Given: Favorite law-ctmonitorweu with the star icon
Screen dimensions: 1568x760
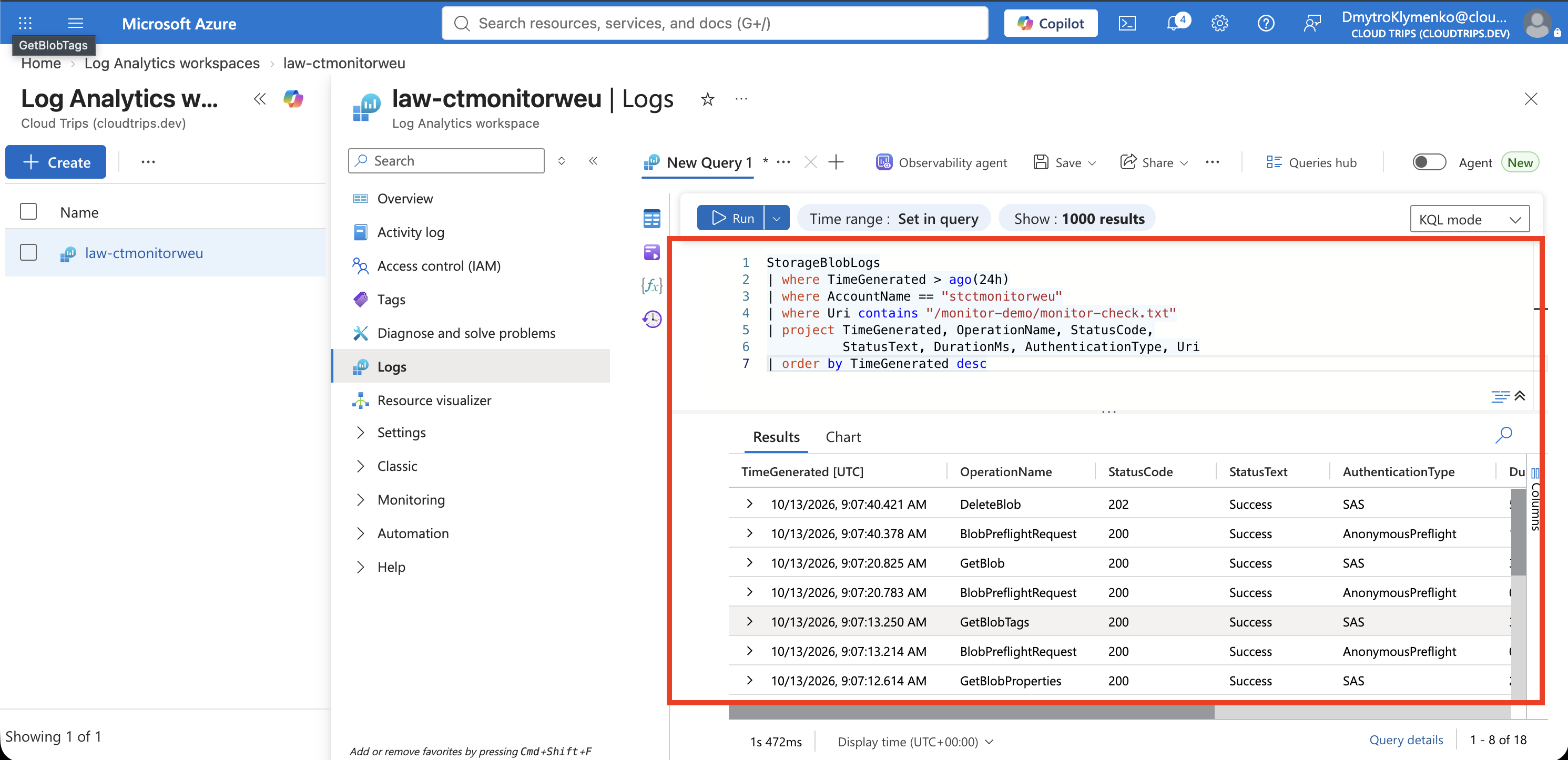Looking at the screenshot, I should coord(707,99).
